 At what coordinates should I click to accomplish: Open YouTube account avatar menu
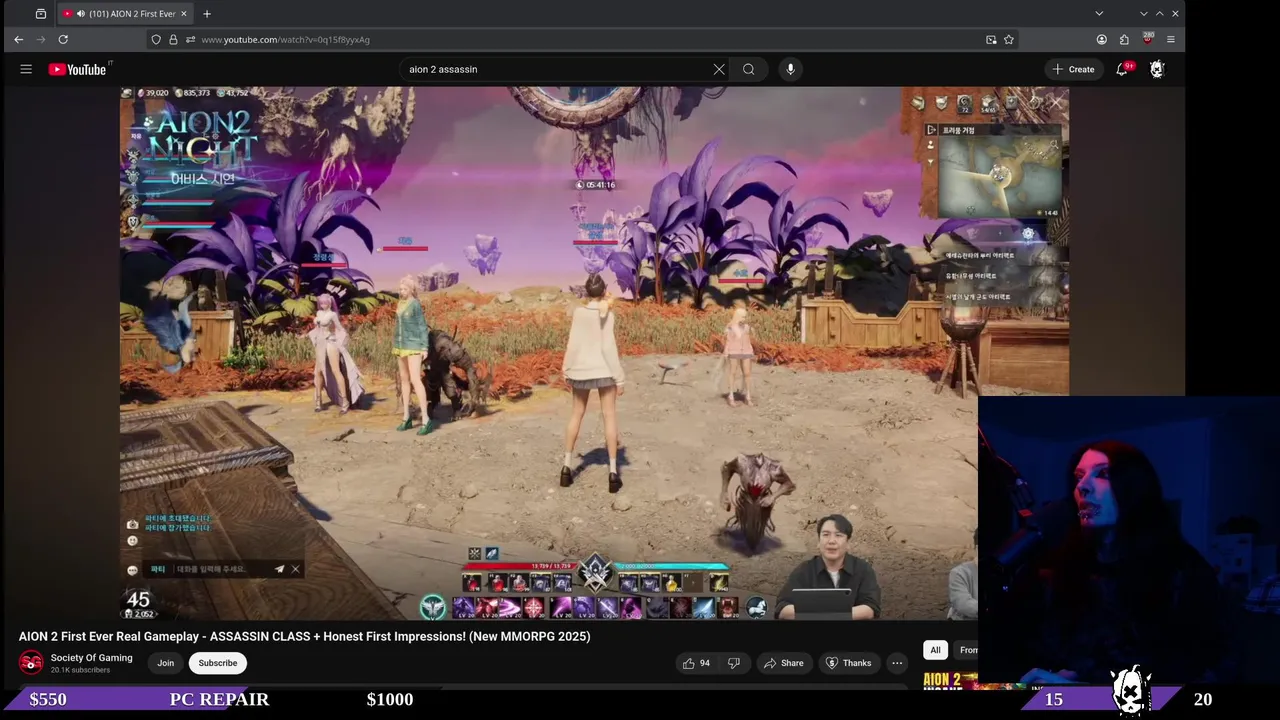1157,69
